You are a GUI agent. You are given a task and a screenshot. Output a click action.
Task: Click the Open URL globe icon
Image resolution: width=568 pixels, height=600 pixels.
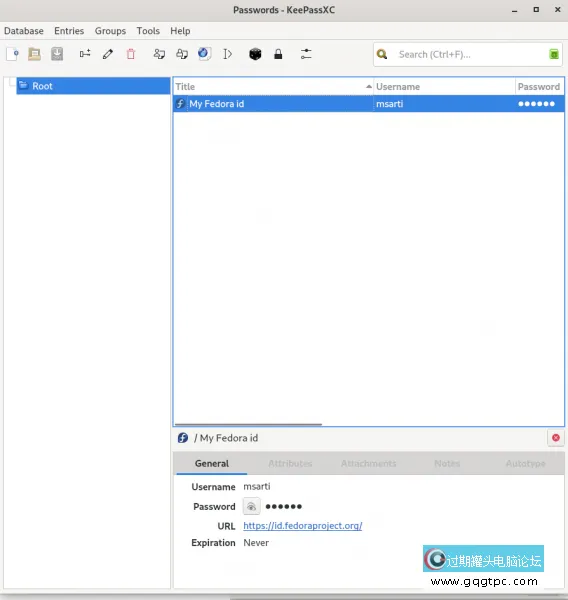pyautogui.click(x=204, y=54)
